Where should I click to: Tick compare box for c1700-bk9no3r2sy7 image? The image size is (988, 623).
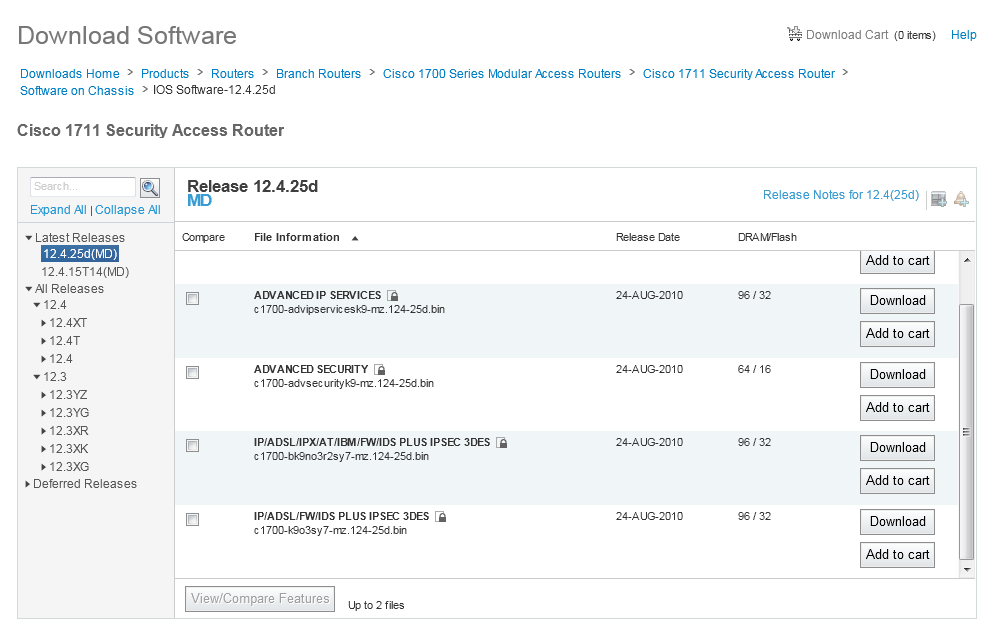[193, 446]
